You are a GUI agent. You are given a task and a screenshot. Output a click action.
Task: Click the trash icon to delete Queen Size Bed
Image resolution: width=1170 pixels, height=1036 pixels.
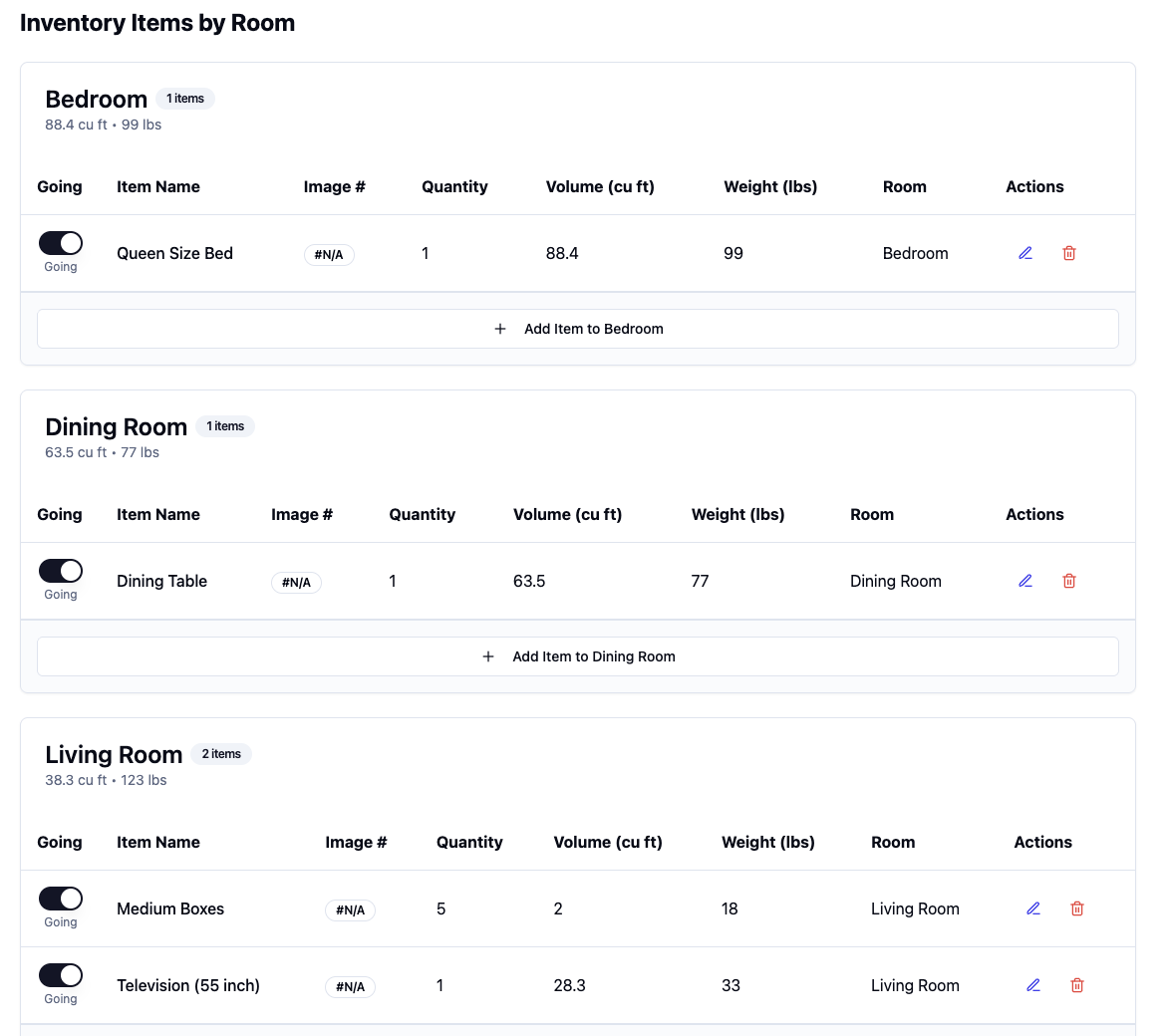click(x=1069, y=253)
